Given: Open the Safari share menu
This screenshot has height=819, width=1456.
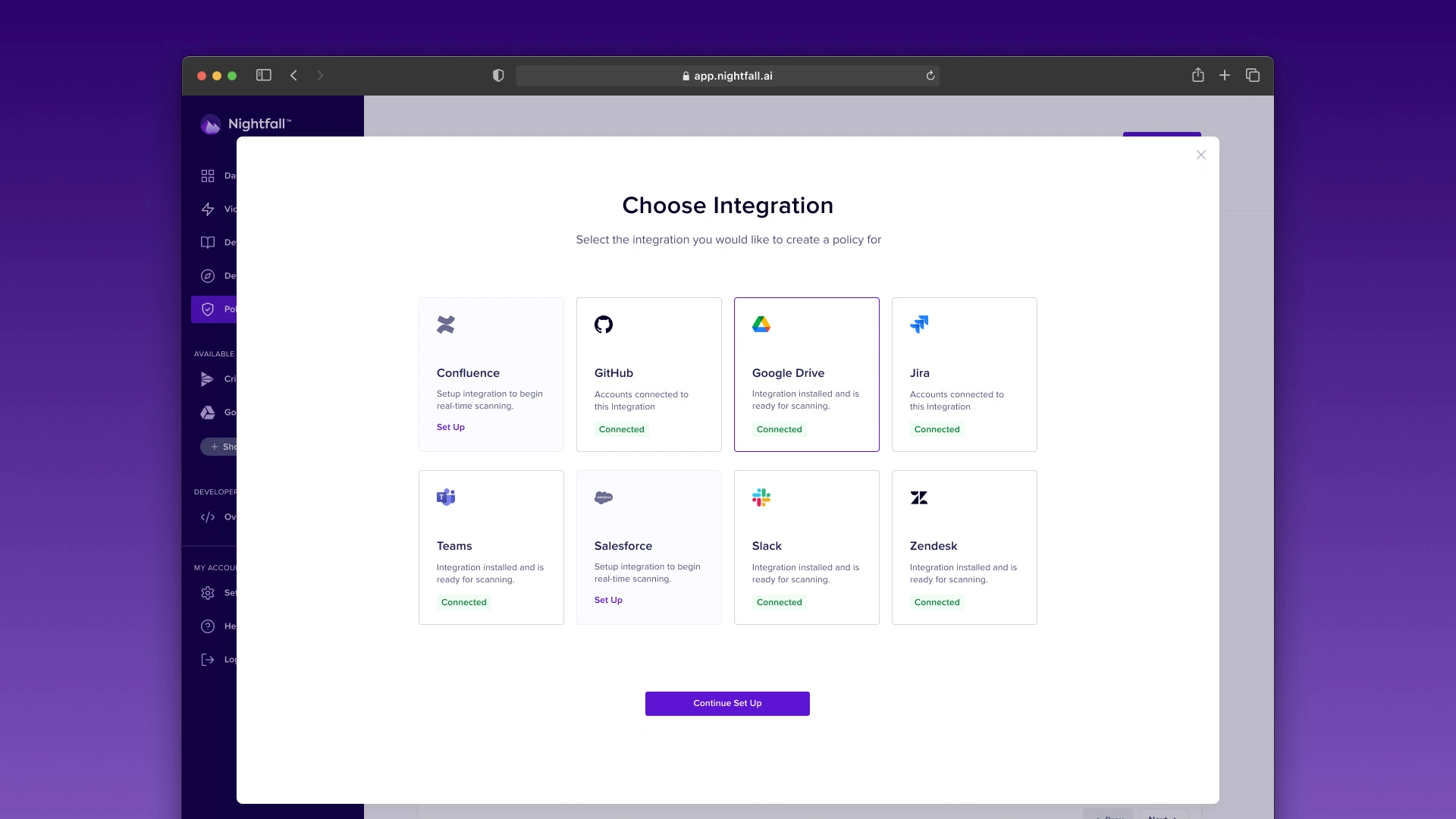Looking at the screenshot, I should tap(1198, 75).
